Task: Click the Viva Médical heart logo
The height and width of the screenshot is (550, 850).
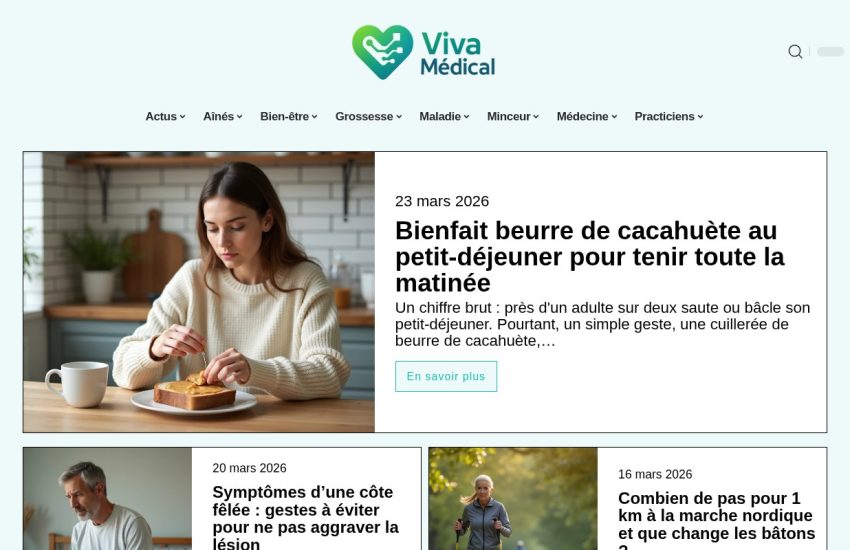Action: (382, 52)
